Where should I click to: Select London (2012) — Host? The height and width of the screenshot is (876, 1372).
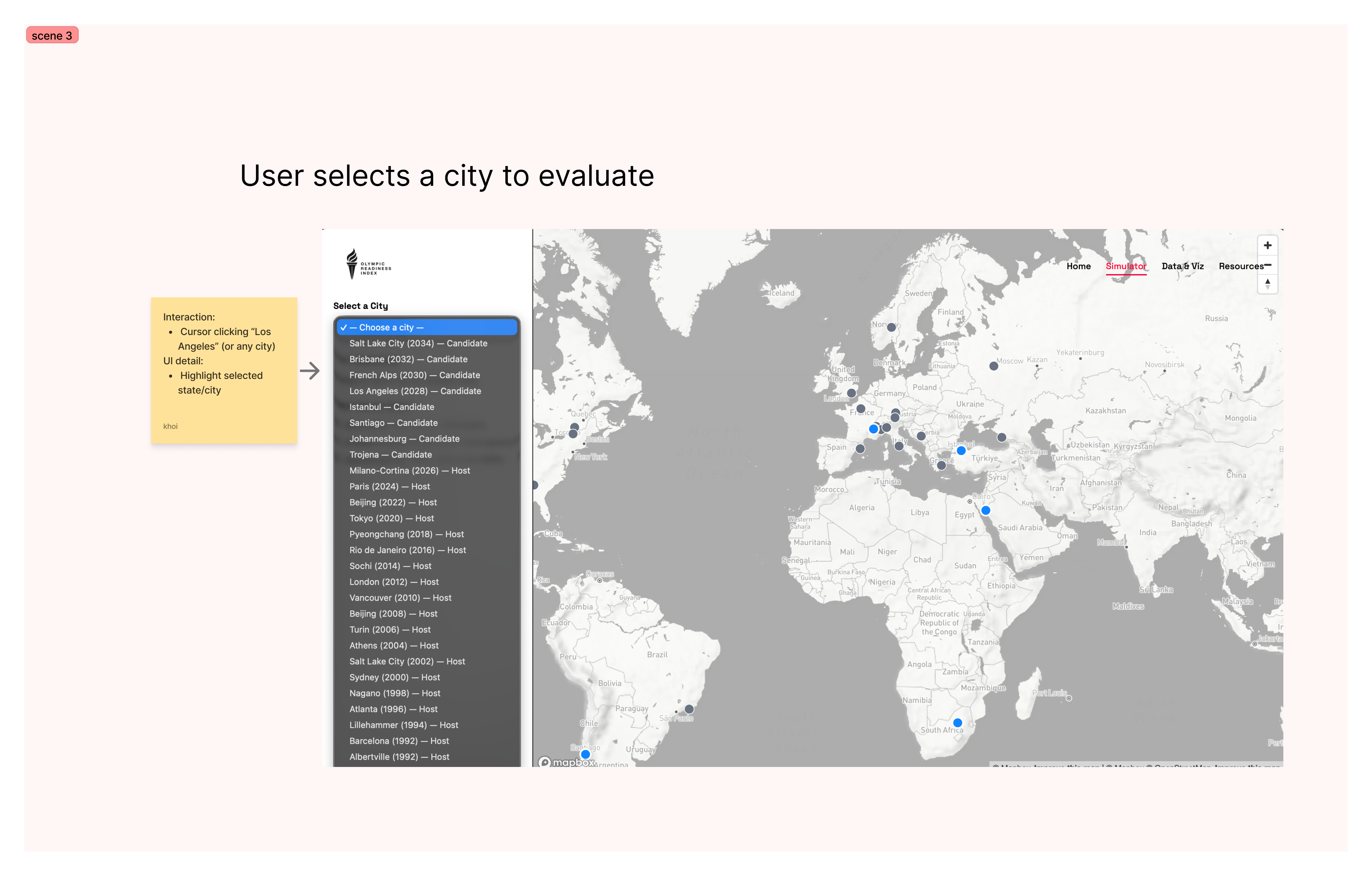pos(427,582)
